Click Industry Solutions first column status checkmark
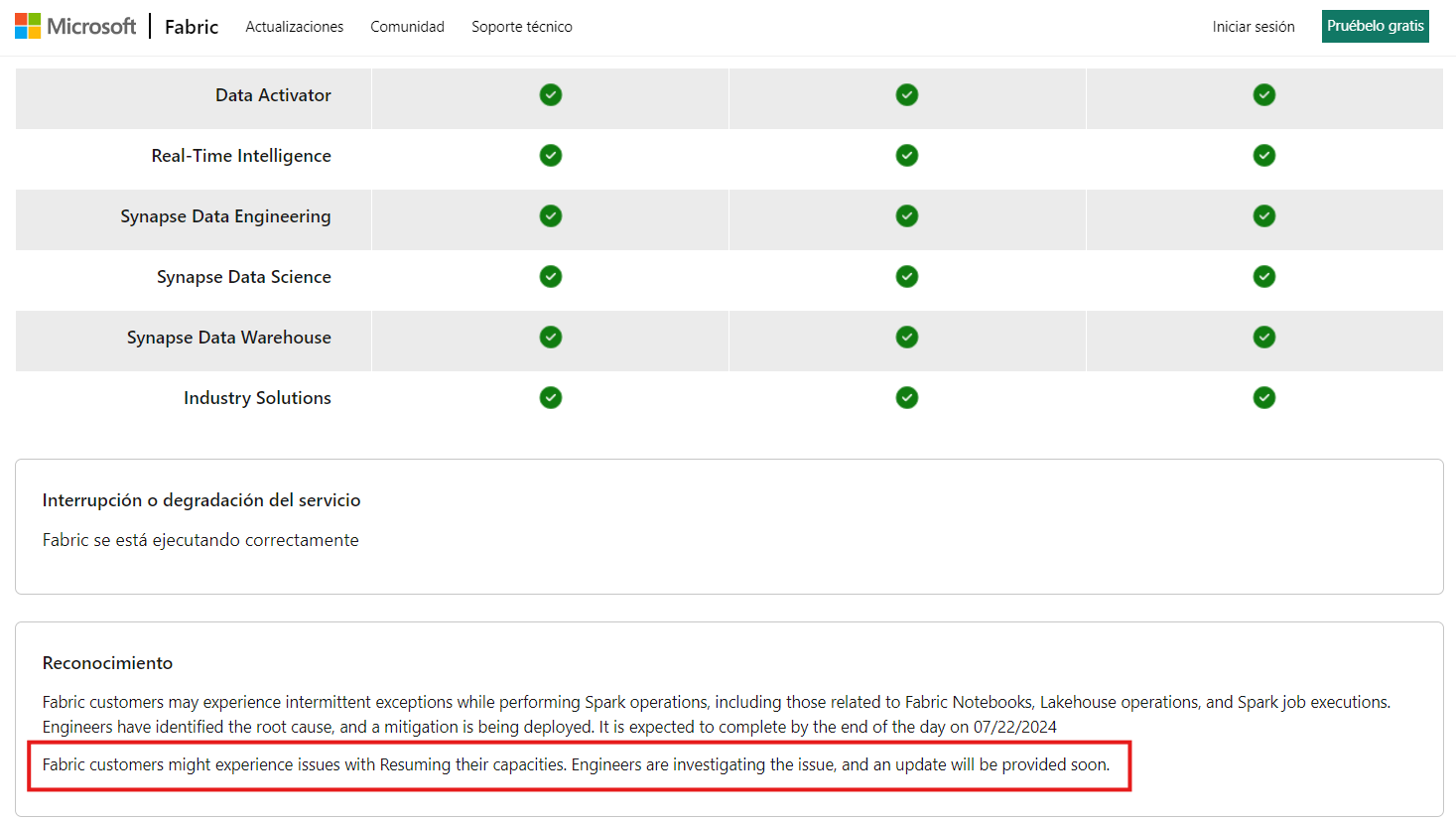Viewport: 1456px width, 823px height. coord(551,397)
